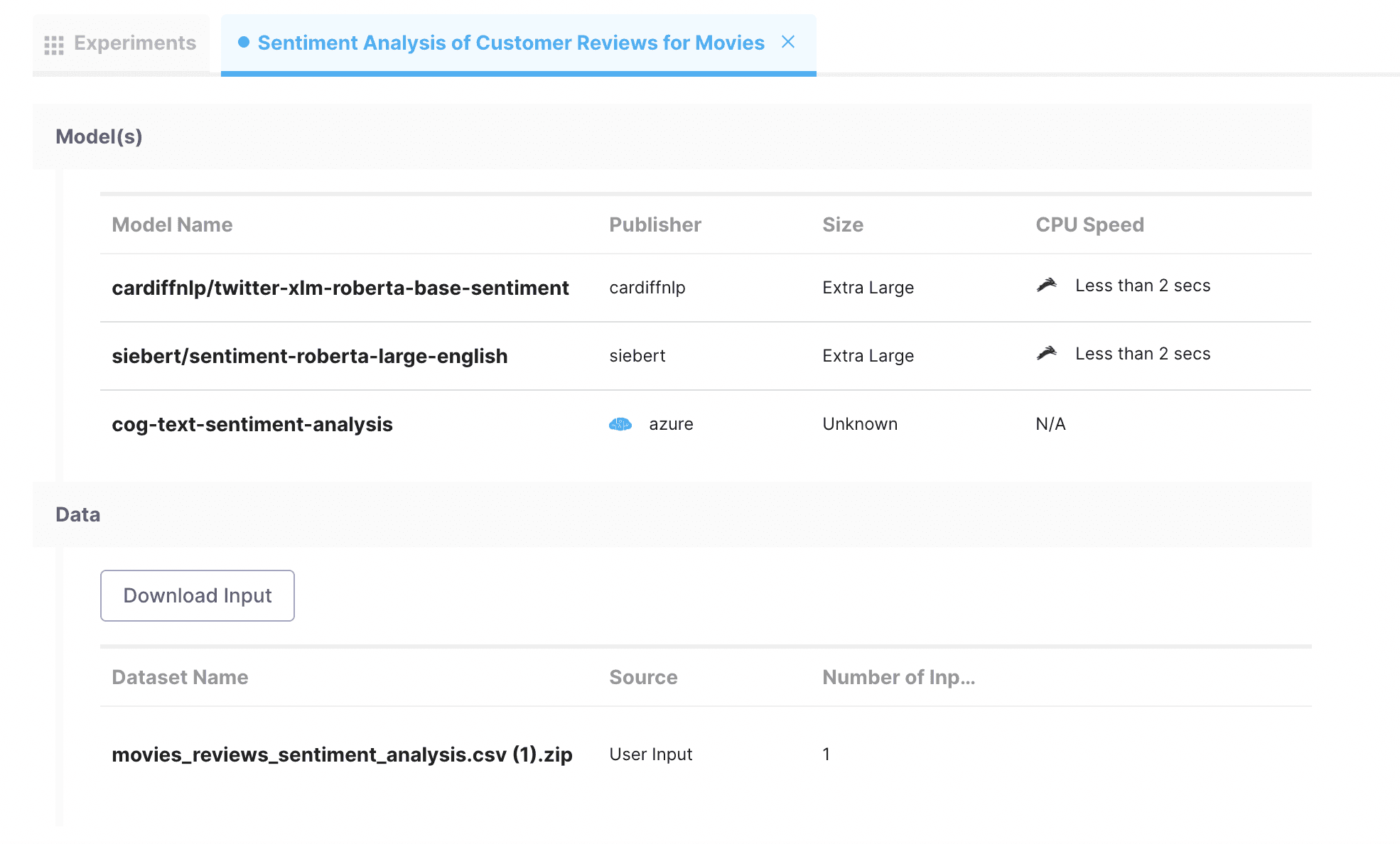This screenshot has height=844, width=1400.
Task: Click the Download Input button
Action: [198, 595]
